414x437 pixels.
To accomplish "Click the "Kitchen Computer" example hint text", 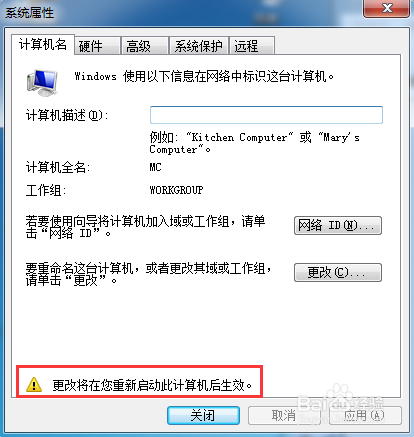I will [x=239, y=137].
